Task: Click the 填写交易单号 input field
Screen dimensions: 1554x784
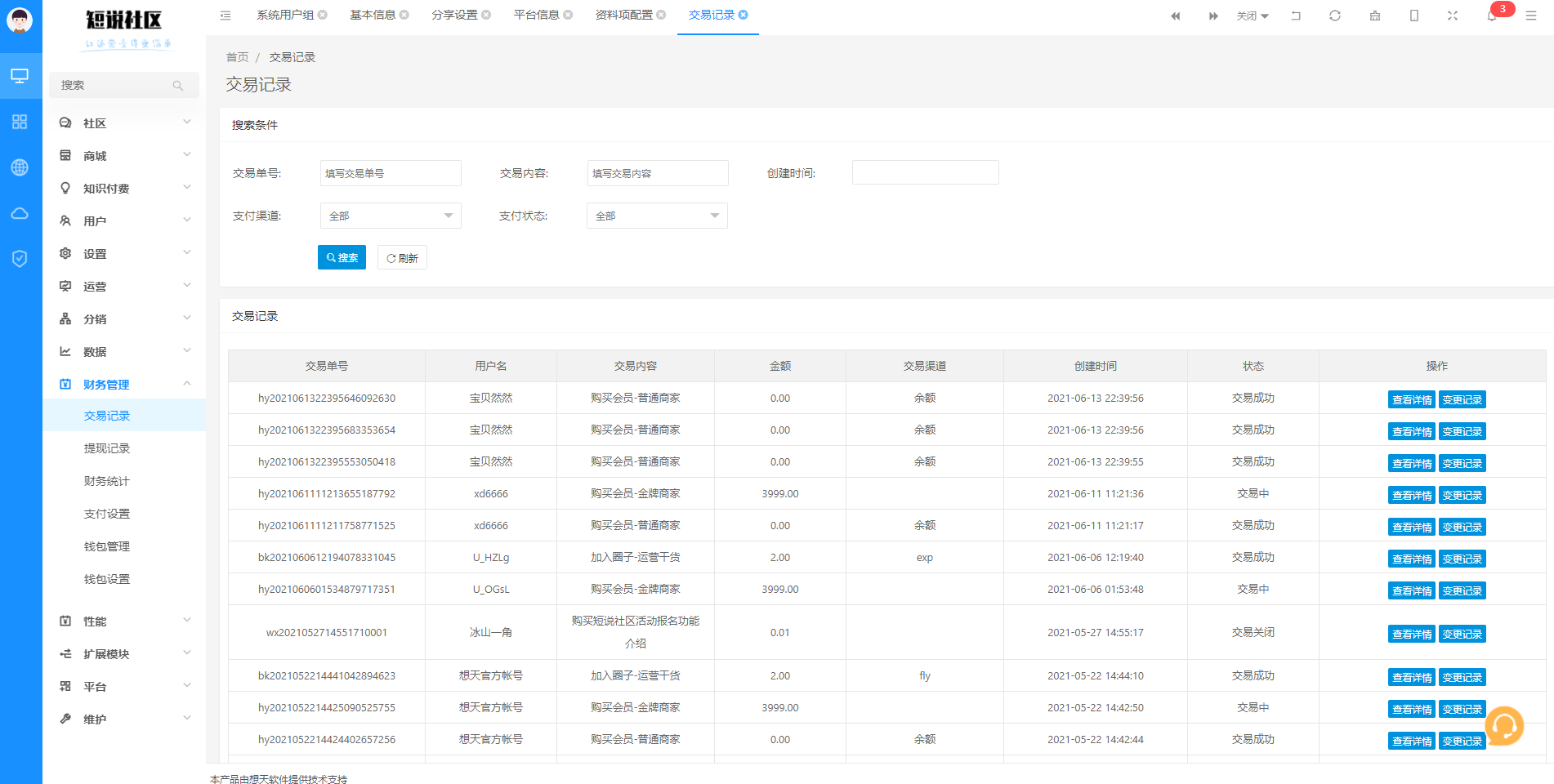Action: 391,173
